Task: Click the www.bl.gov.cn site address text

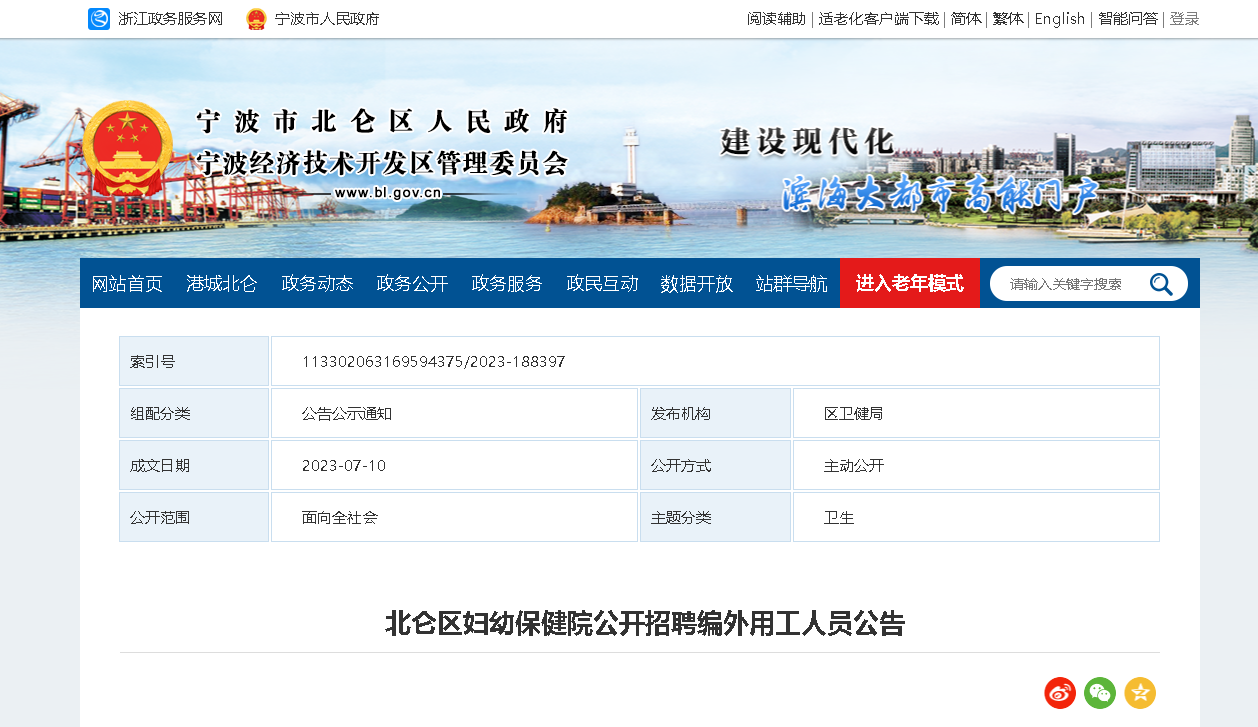Action: [388, 193]
